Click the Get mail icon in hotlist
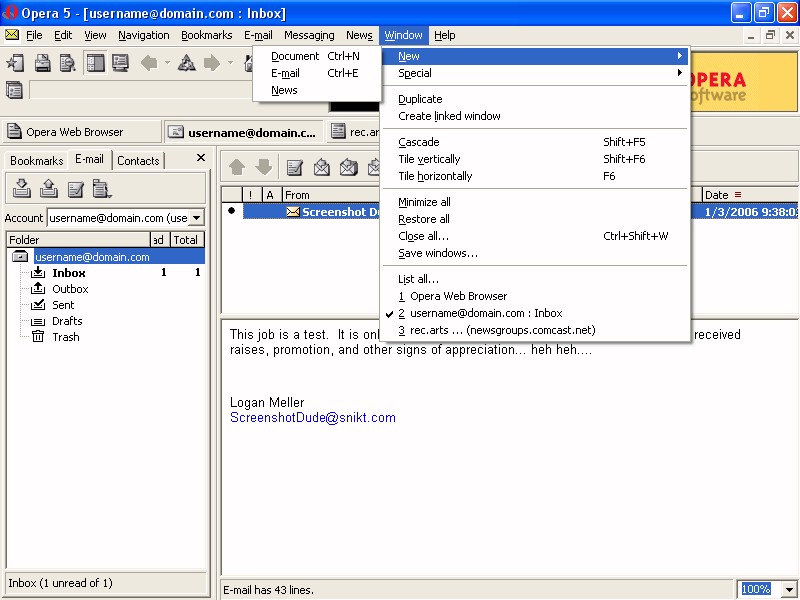The image size is (800, 600). (x=21, y=188)
